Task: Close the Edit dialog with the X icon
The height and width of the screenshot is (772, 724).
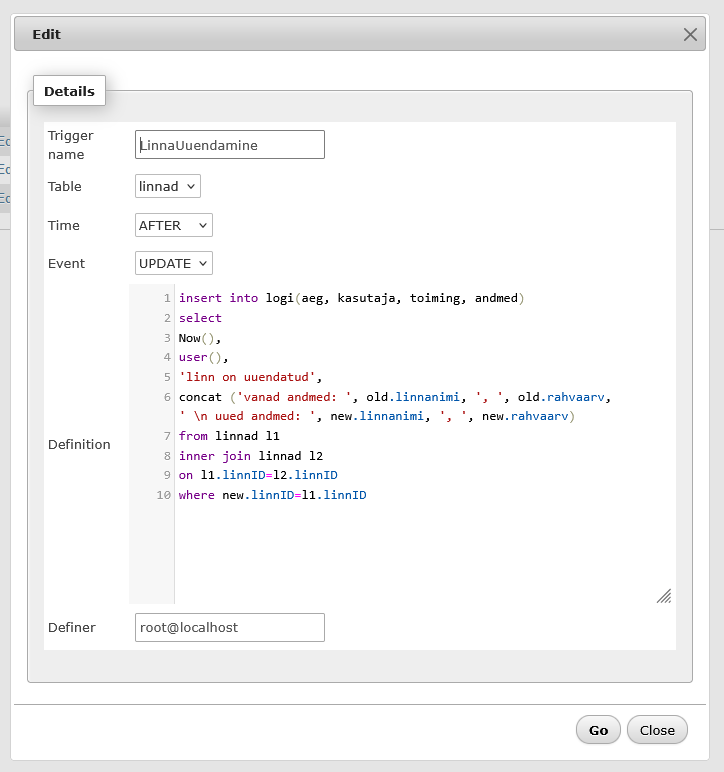Action: click(x=690, y=34)
